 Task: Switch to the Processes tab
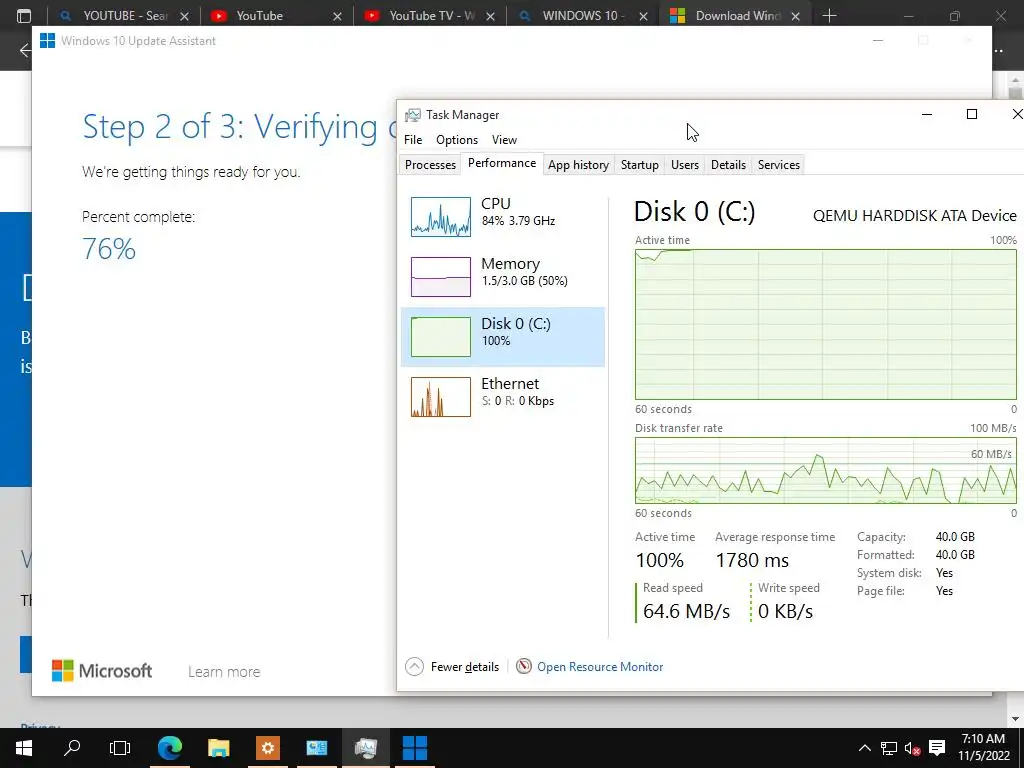tap(430, 165)
